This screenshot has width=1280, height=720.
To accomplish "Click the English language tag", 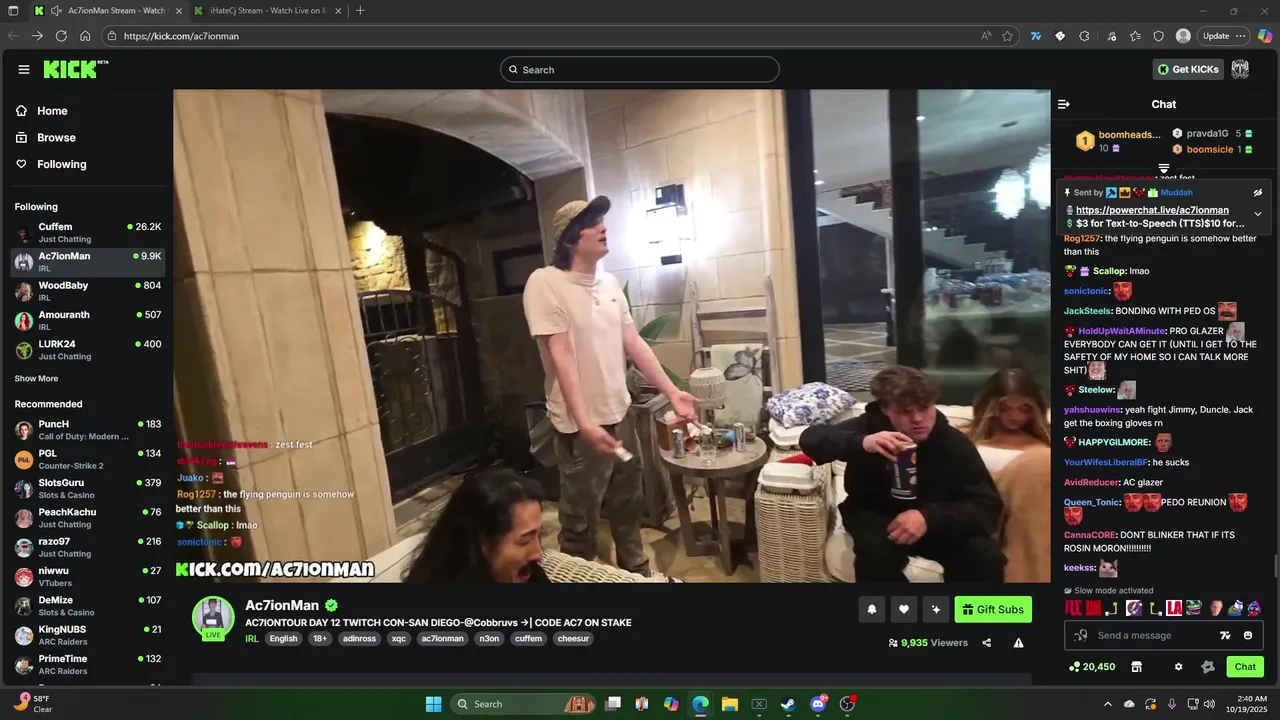I will (283, 638).
